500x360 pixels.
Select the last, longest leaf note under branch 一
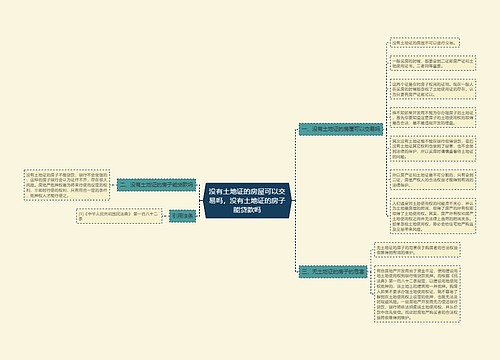tap(433, 216)
